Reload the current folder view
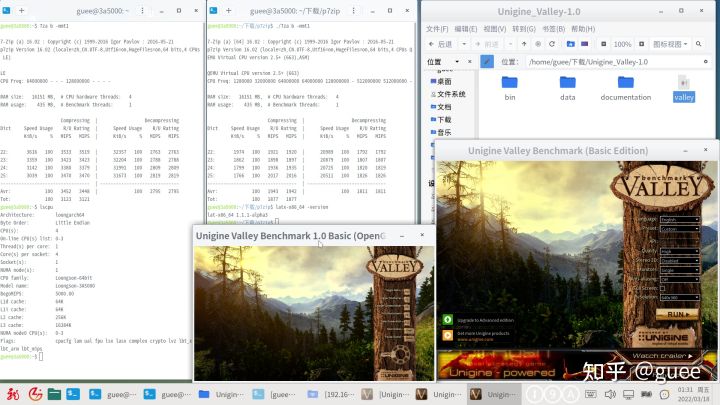The width and height of the screenshot is (720, 405). click(x=552, y=44)
